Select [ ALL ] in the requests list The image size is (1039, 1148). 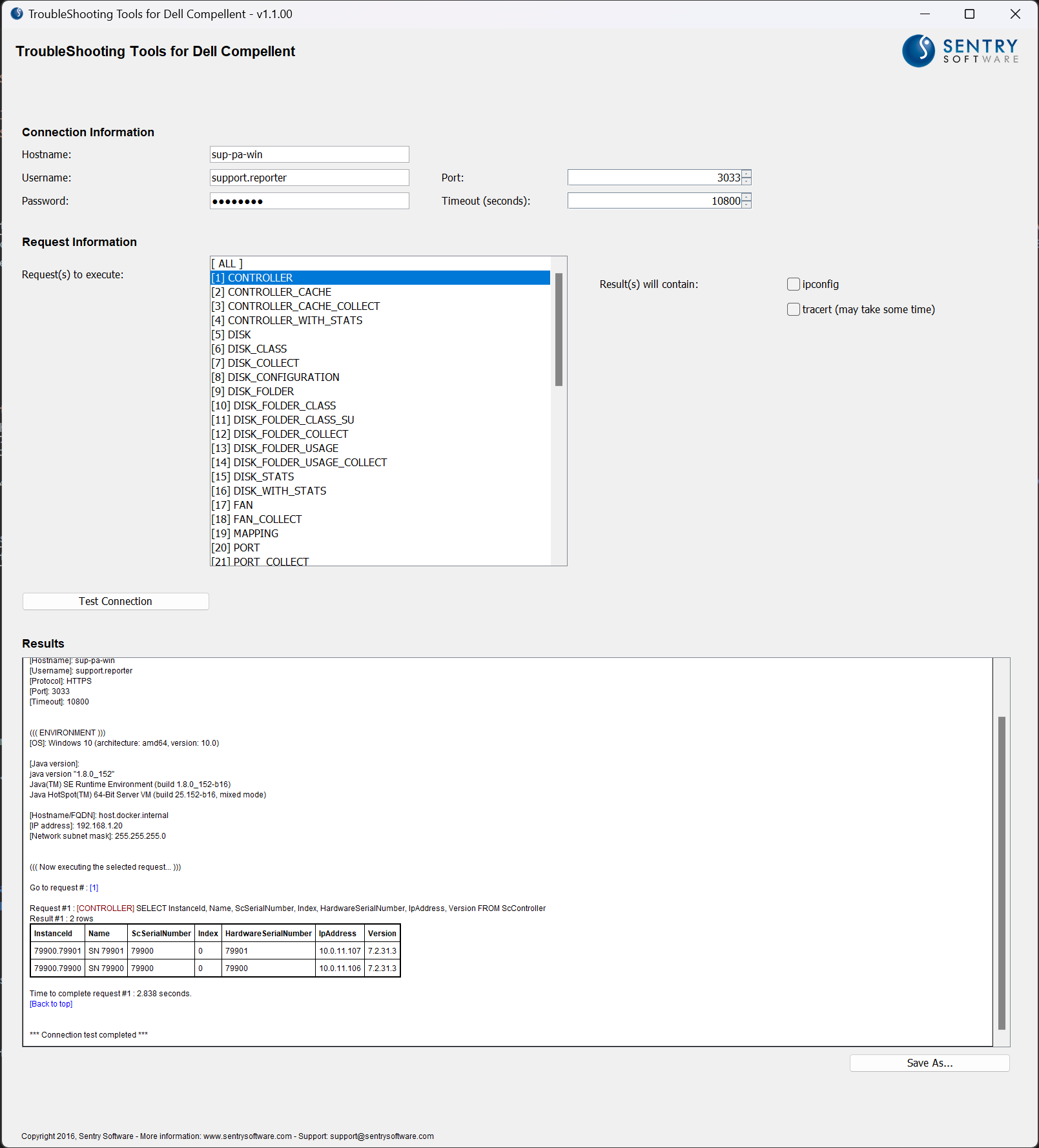pyautogui.click(x=227, y=263)
